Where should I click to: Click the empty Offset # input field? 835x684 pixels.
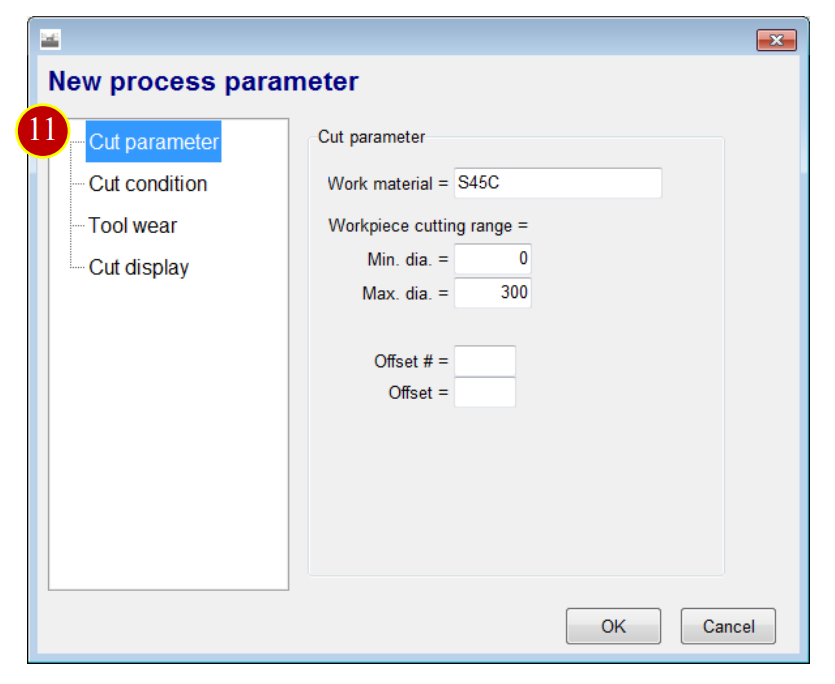pyautogui.click(x=485, y=361)
